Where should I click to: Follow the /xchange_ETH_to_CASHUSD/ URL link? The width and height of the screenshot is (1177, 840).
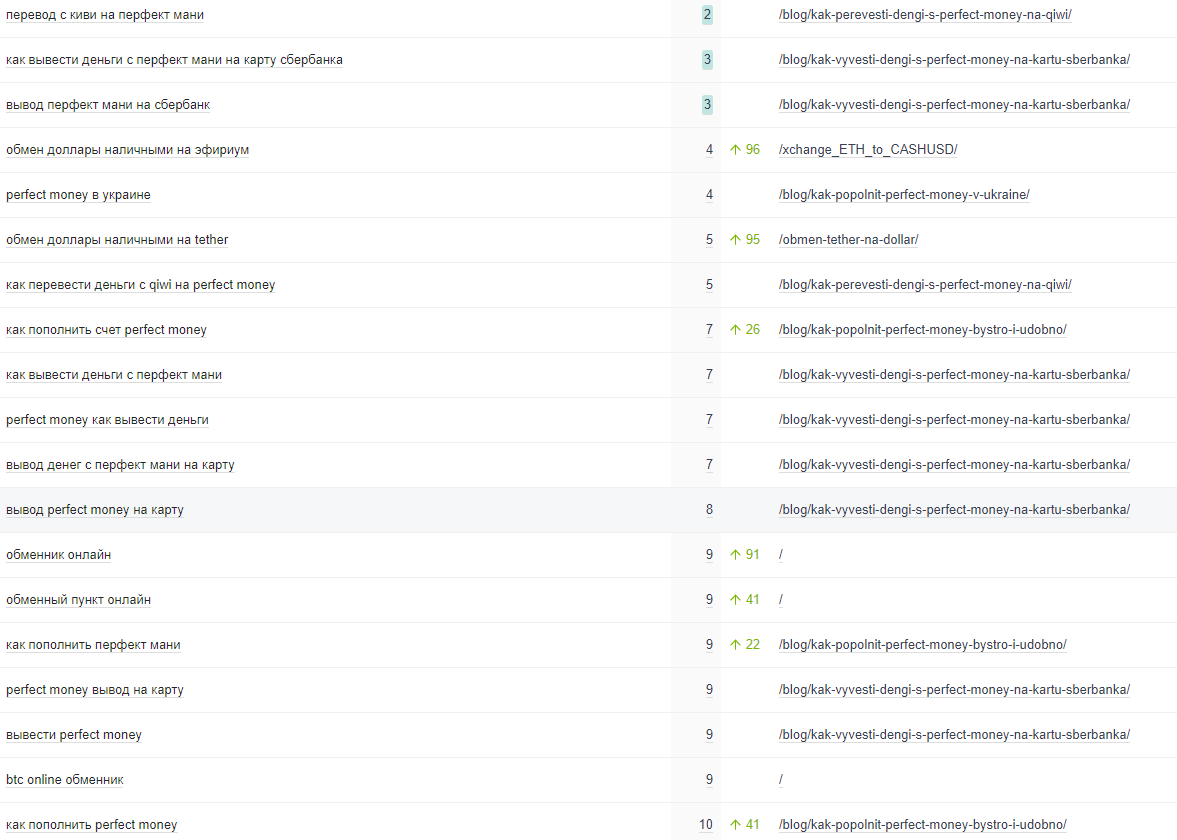pyautogui.click(x=868, y=150)
